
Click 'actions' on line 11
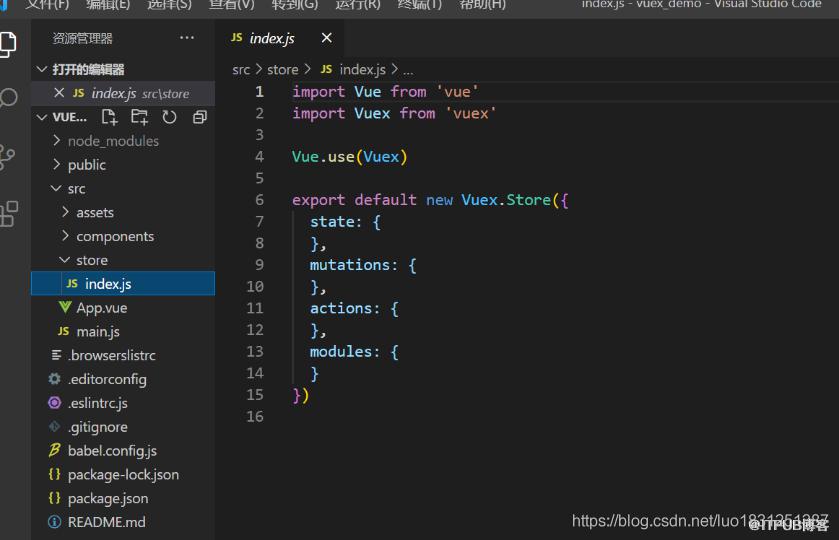click(x=341, y=308)
